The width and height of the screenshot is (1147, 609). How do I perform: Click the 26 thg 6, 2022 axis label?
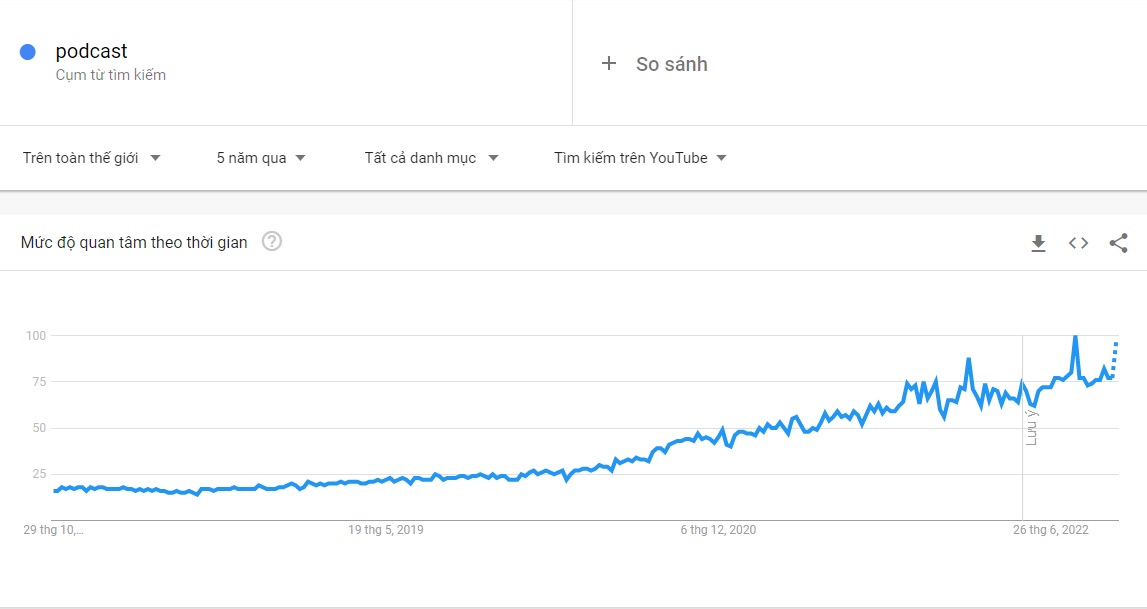coord(1050,530)
